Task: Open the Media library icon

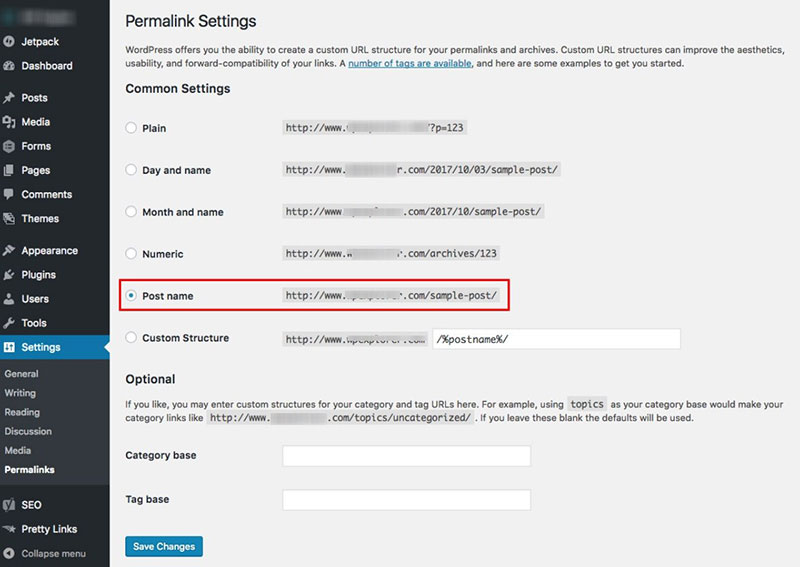Action: 9,121
